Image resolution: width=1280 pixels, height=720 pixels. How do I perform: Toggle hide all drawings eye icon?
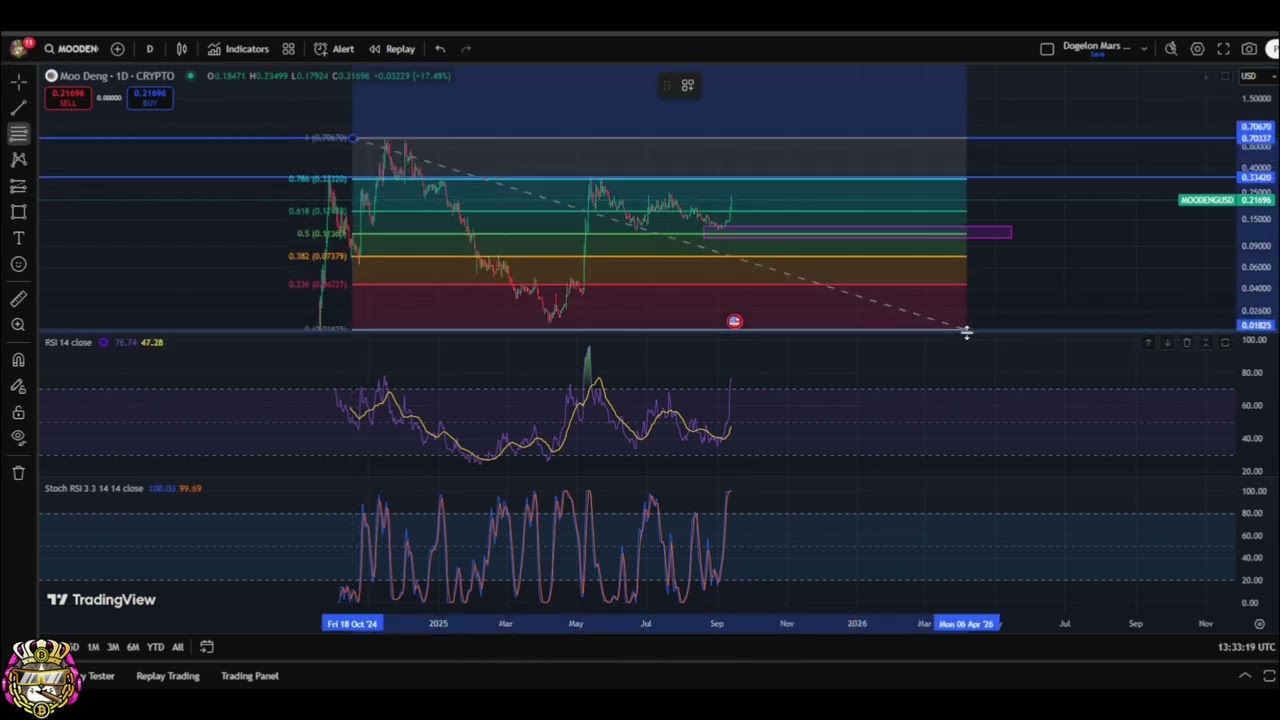pyautogui.click(x=18, y=437)
